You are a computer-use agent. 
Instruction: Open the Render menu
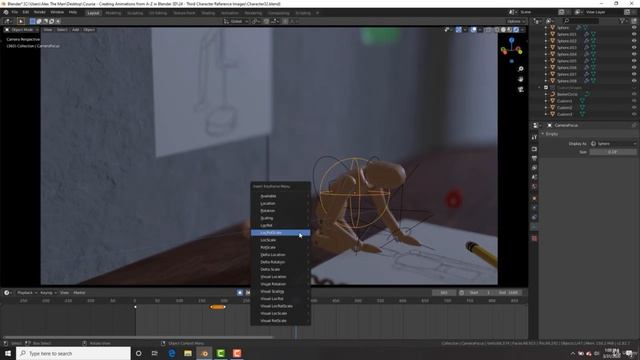[40, 12]
